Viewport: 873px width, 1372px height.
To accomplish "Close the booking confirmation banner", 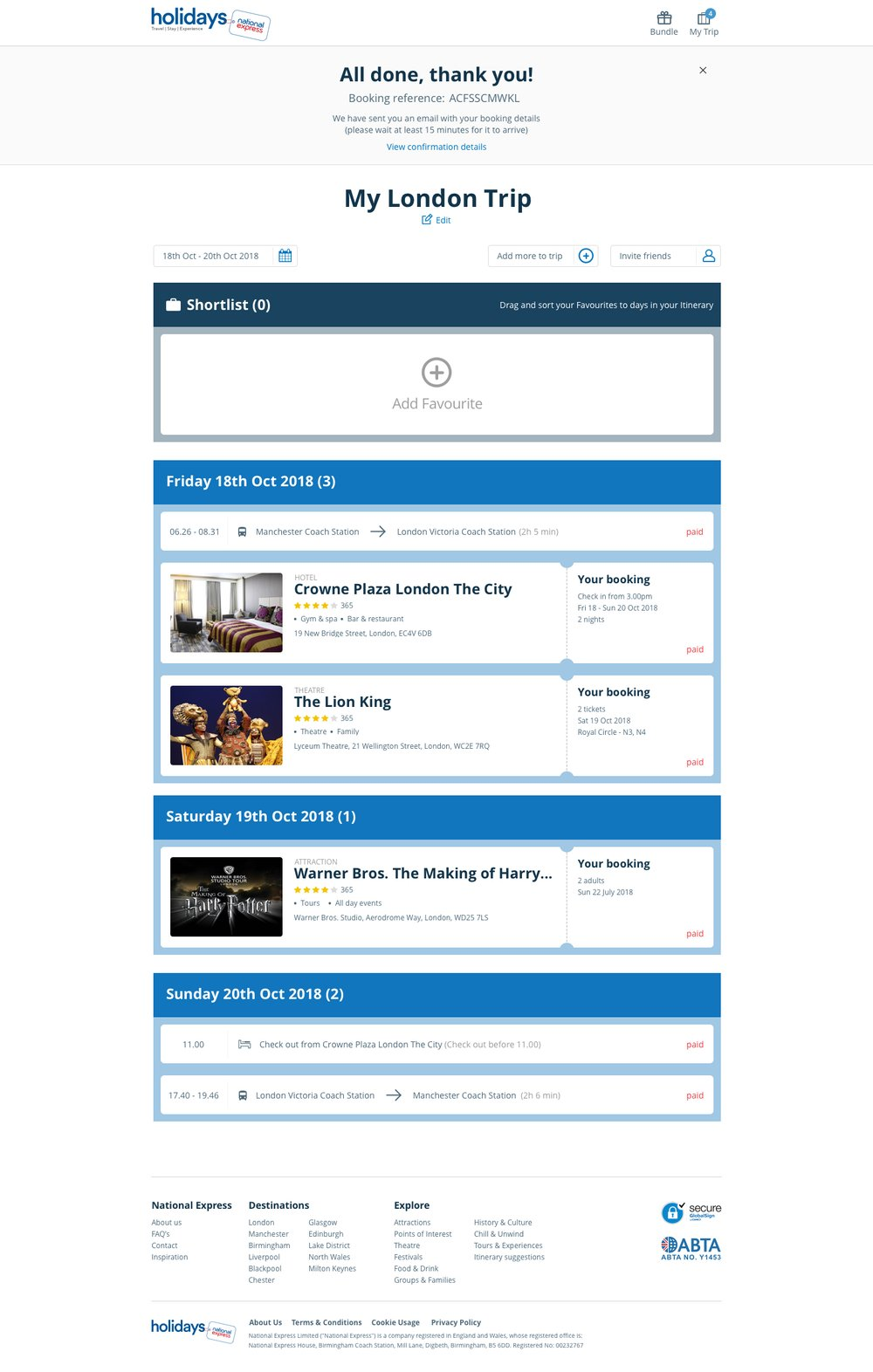I will coord(703,70).
